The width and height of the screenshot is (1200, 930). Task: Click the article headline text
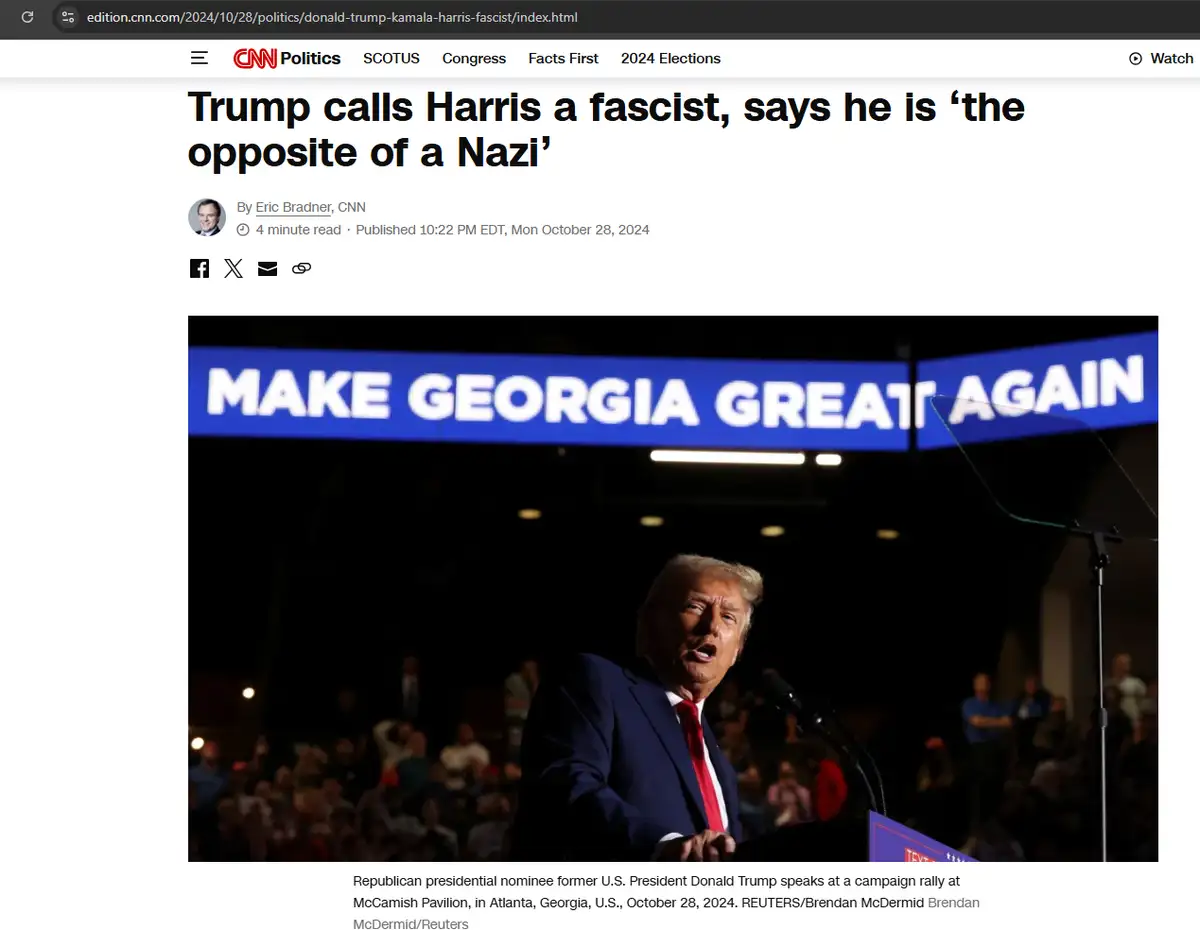606,130
